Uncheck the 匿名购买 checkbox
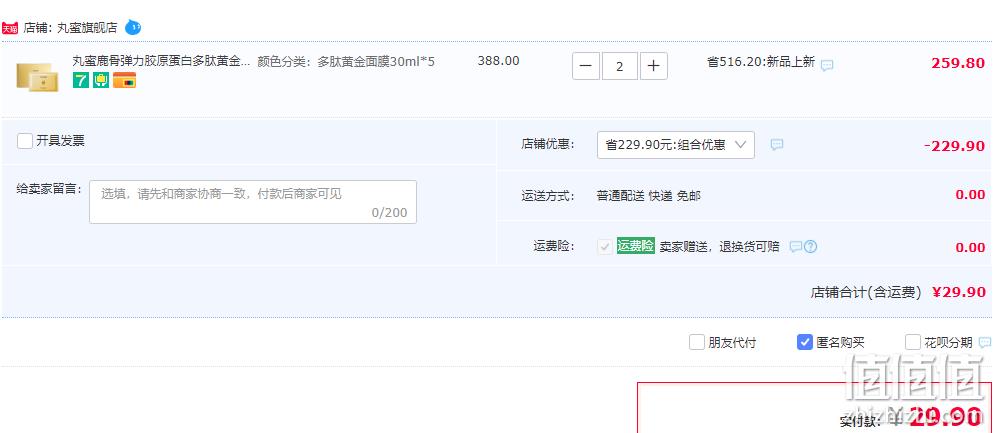993x433 pixels. (804, 342)
